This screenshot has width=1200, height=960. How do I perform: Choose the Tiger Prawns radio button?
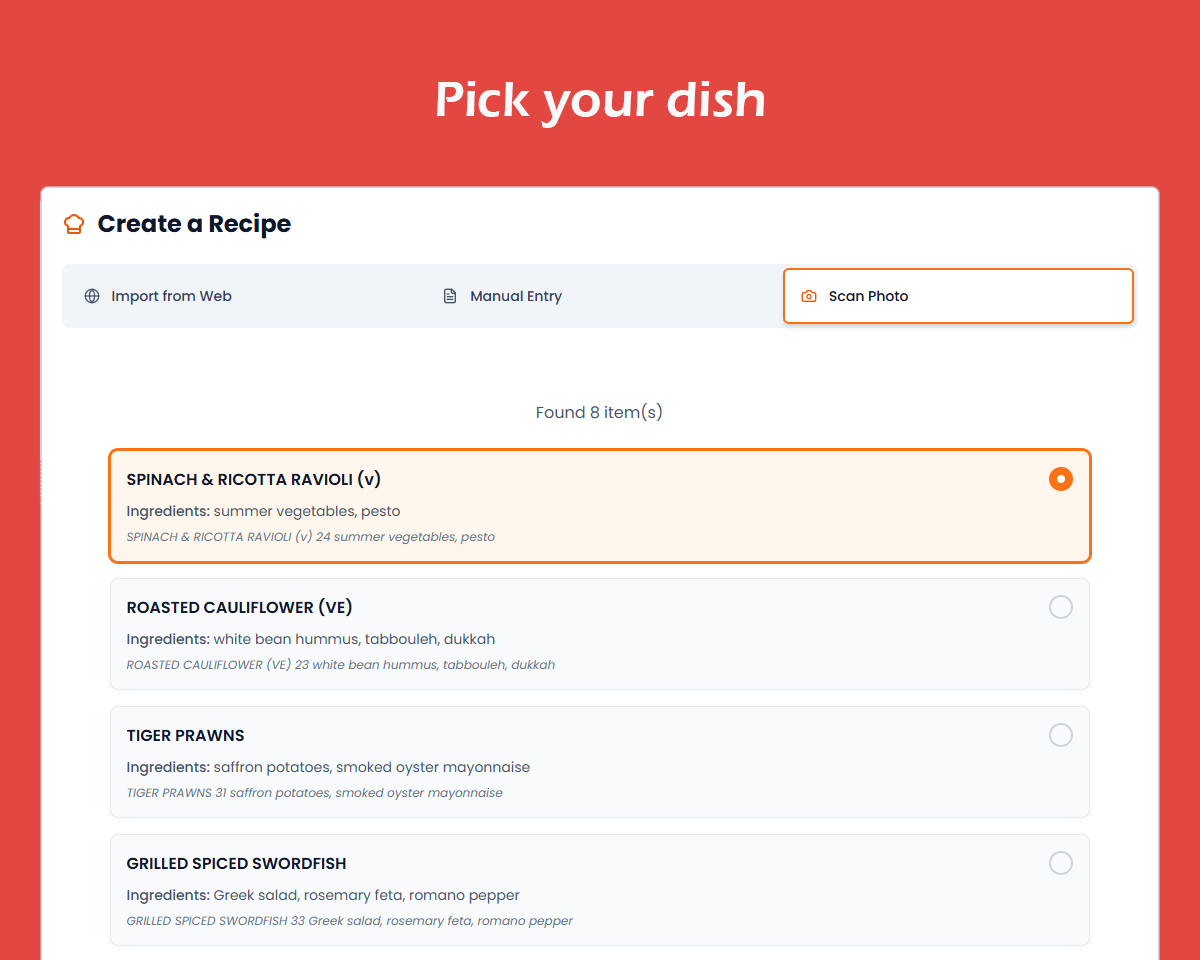click(1060, 735)
